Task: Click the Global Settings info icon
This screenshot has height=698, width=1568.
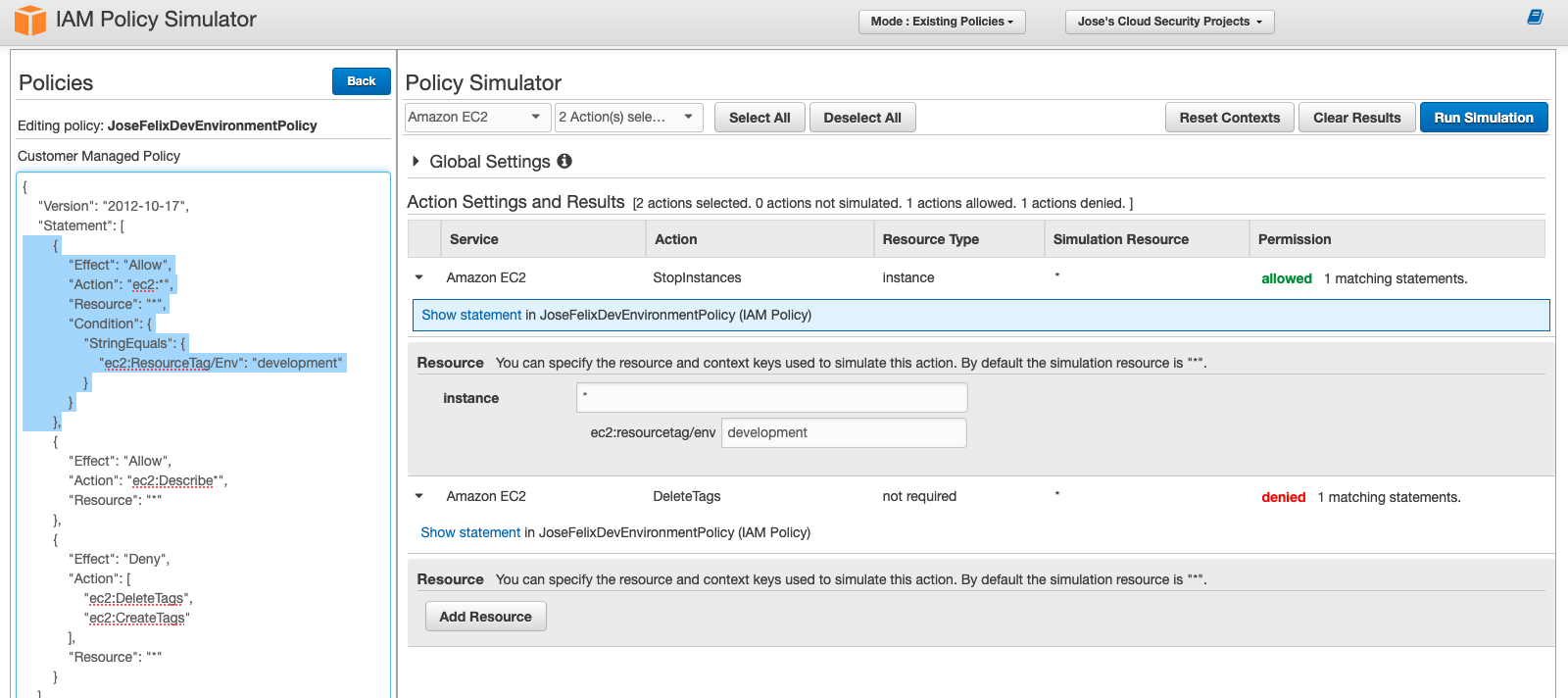Action: (x=564, y=161)
